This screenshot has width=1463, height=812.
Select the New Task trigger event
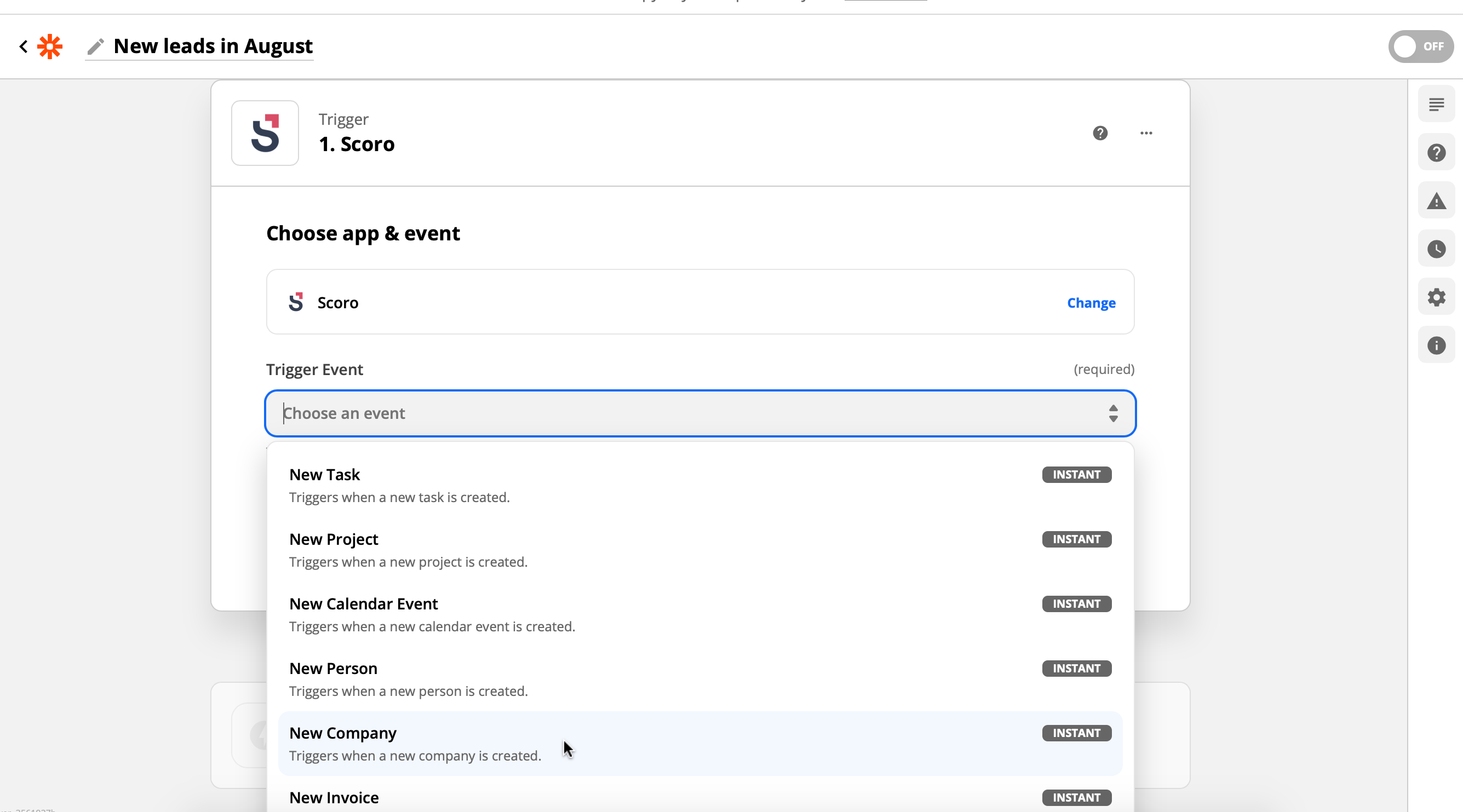pos(699,486)
